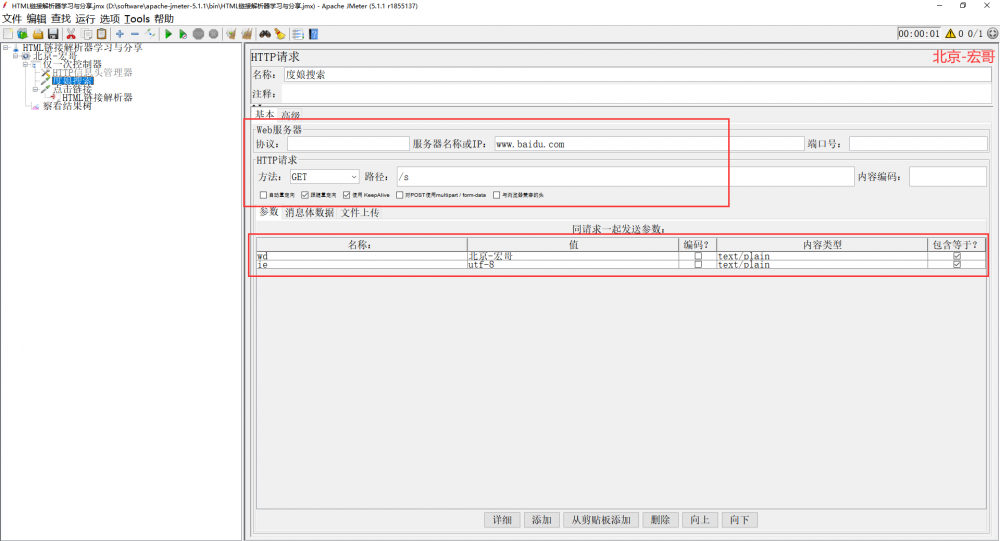1000x541 pixels.
Task: Expand all tree nodes with plus icon
Action: [x=119, y=34]
